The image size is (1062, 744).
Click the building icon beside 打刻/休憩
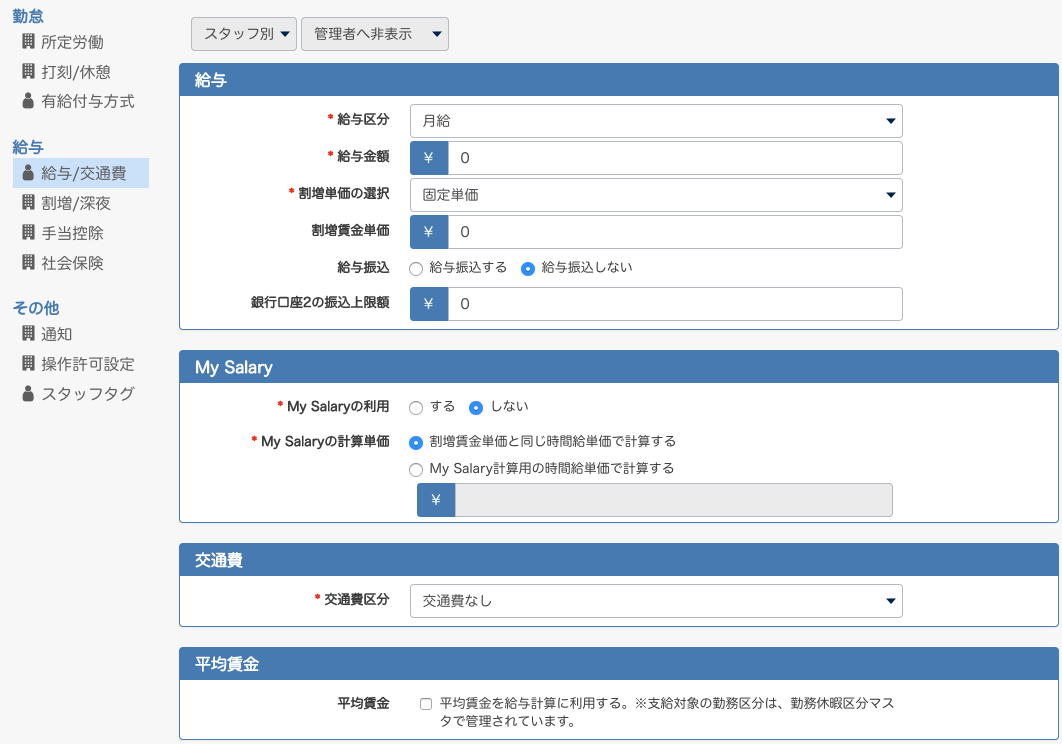pos(28,71)
